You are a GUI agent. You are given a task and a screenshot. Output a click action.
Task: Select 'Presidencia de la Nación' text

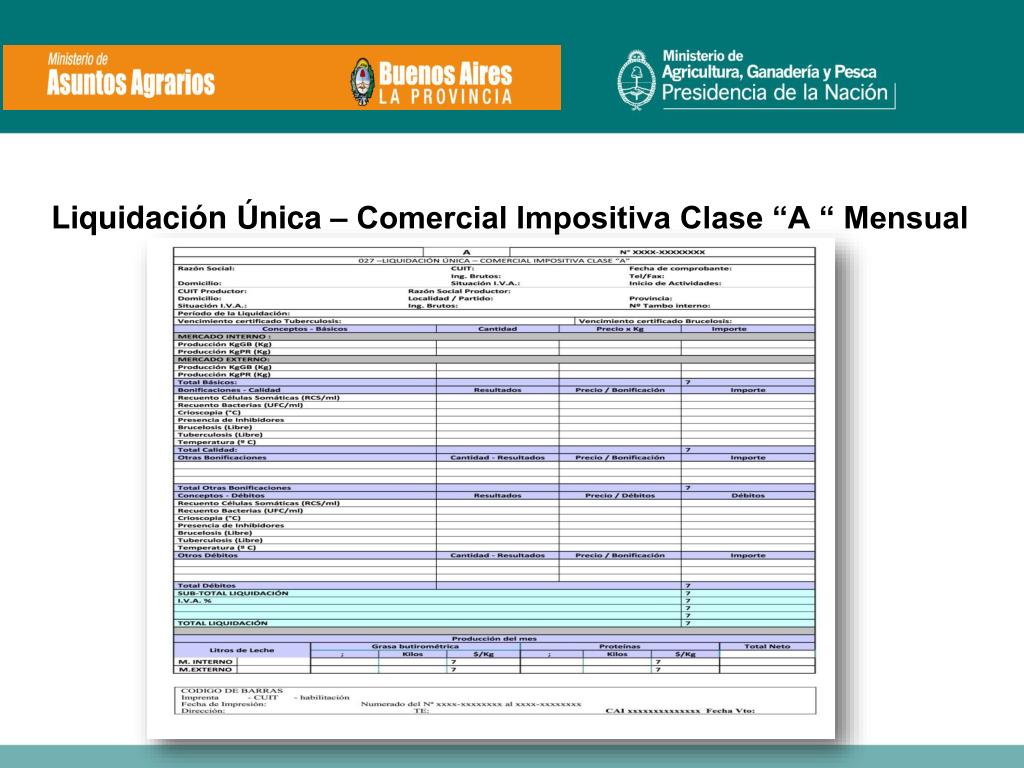775,93
